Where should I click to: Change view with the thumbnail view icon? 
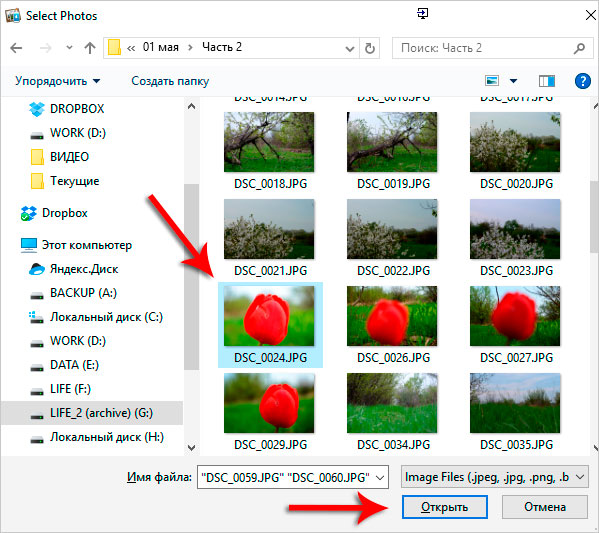click(492, 81)
